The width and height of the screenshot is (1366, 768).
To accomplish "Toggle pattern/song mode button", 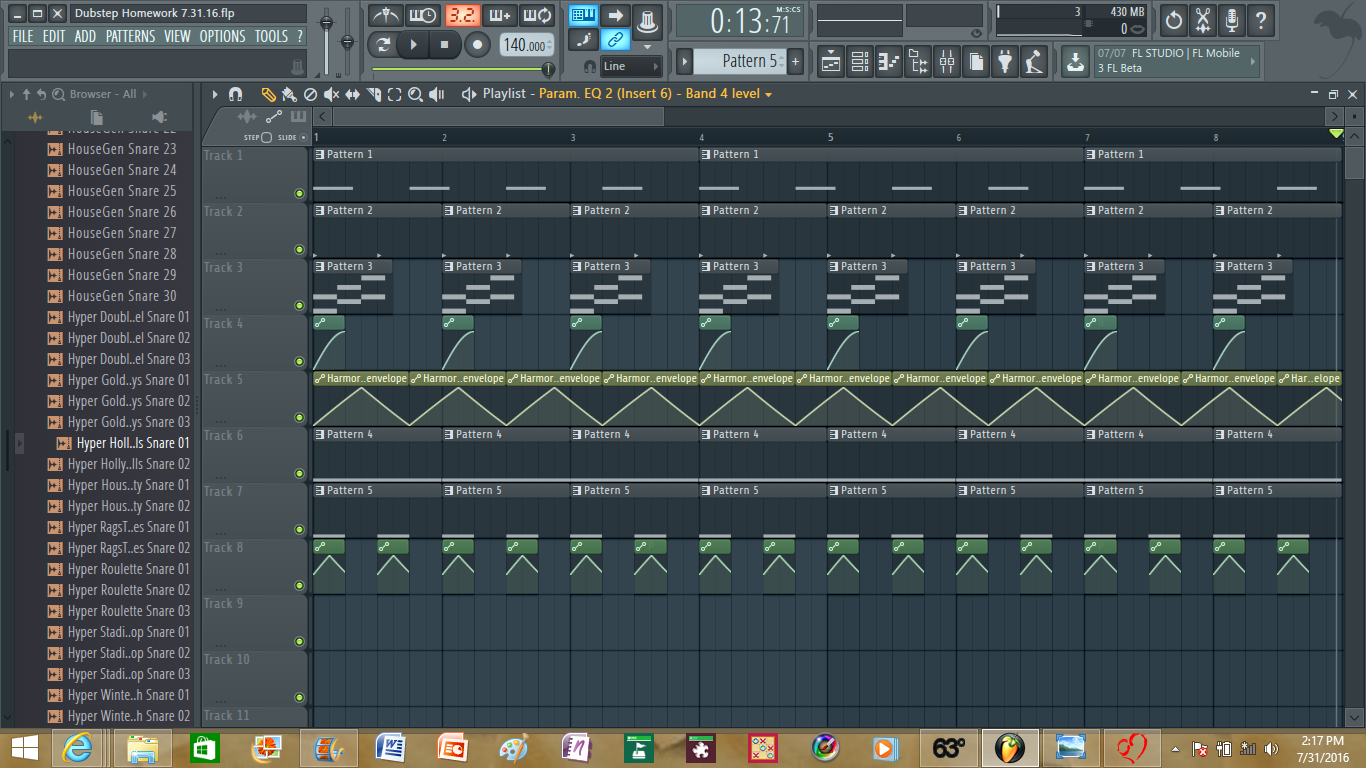I will click(x=383, y=45).
